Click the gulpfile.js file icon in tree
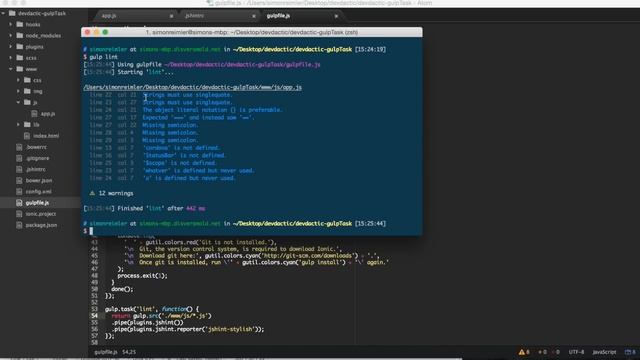Image resolution: width=640 pixels, height=360 pixels. click(19, 203)
